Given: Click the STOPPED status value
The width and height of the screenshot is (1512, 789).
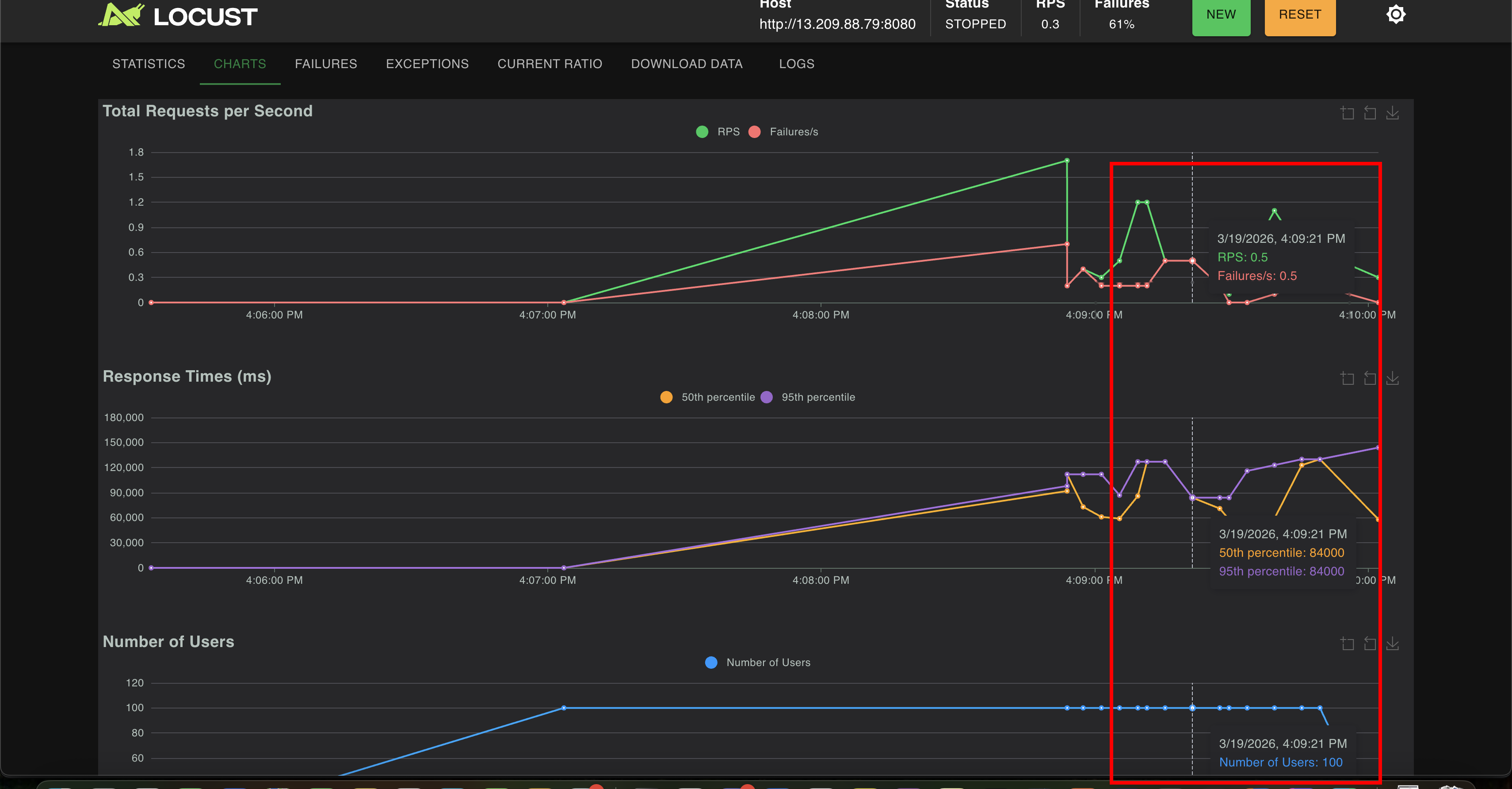Looking at the screenshot, I should point(976,24).
